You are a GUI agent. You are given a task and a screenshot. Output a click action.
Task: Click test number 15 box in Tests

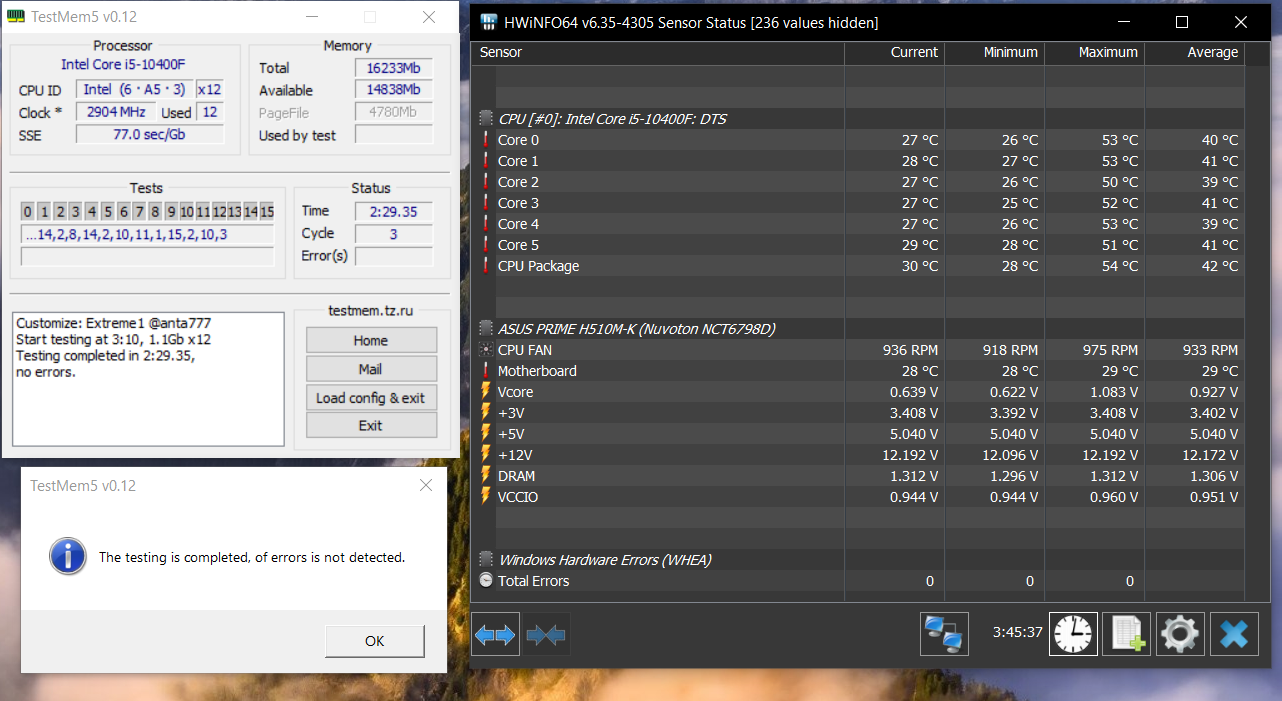(x=267, y=212)
